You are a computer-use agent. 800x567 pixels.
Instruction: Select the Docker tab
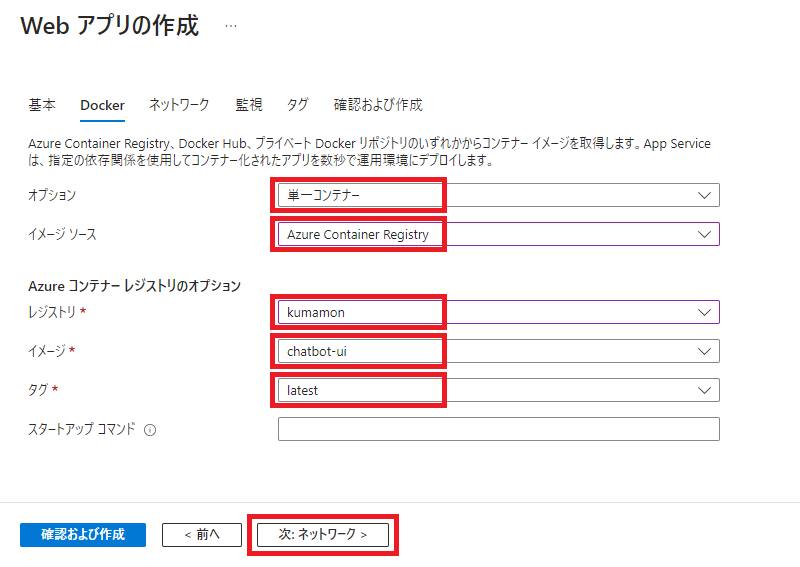[x=102, y=105]
